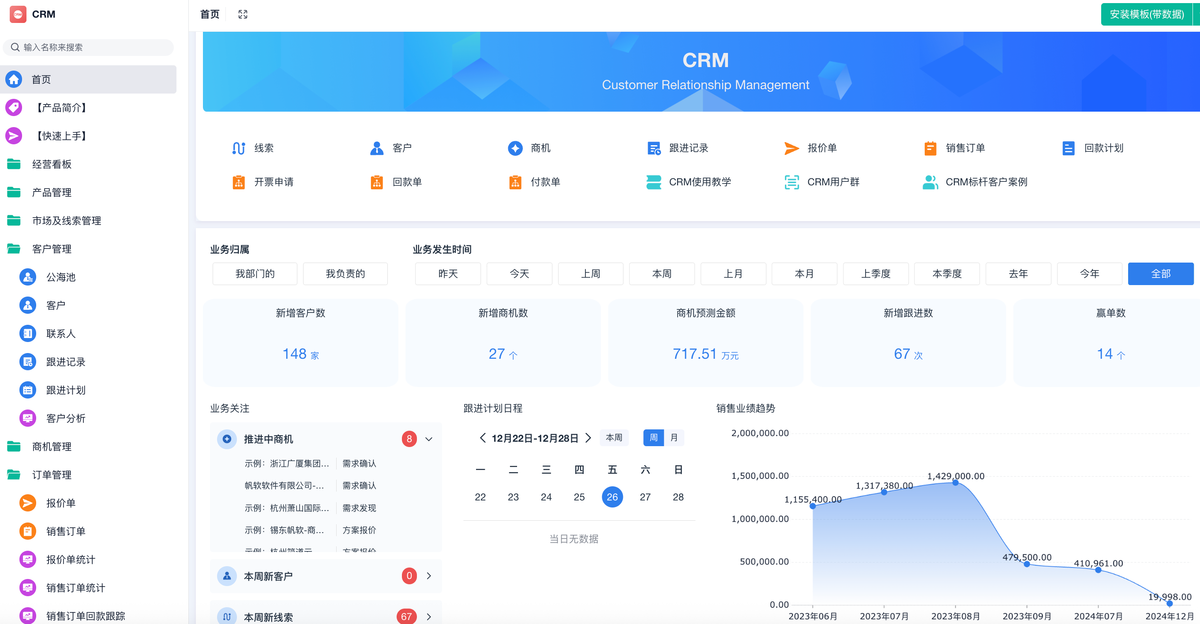This screenshot has height=624, width=1200.
Task: Open 报价单 shortcut in the dashboard grid
Action: point(811,148)
